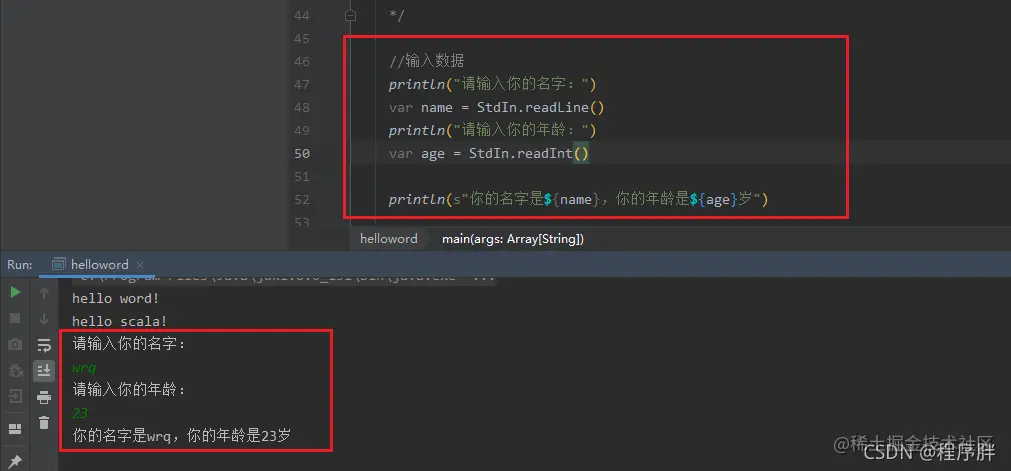Screen dimensions: 1011x471
Task: Click the Restore Layout icon in Run panel
Action: (15, 429)
